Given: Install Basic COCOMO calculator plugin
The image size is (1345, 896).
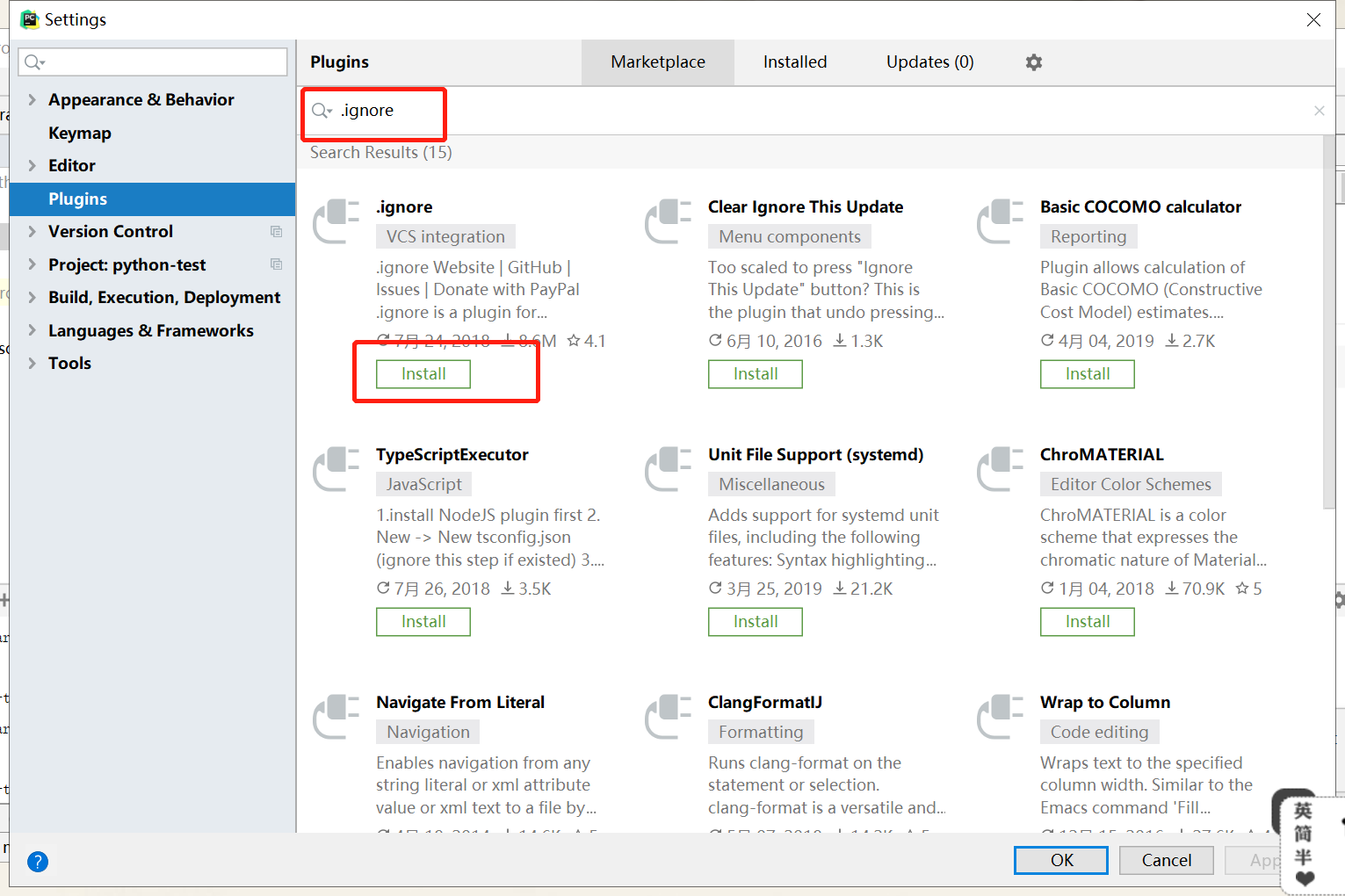Looking at the screenshot, I should tap(1088, 374).
